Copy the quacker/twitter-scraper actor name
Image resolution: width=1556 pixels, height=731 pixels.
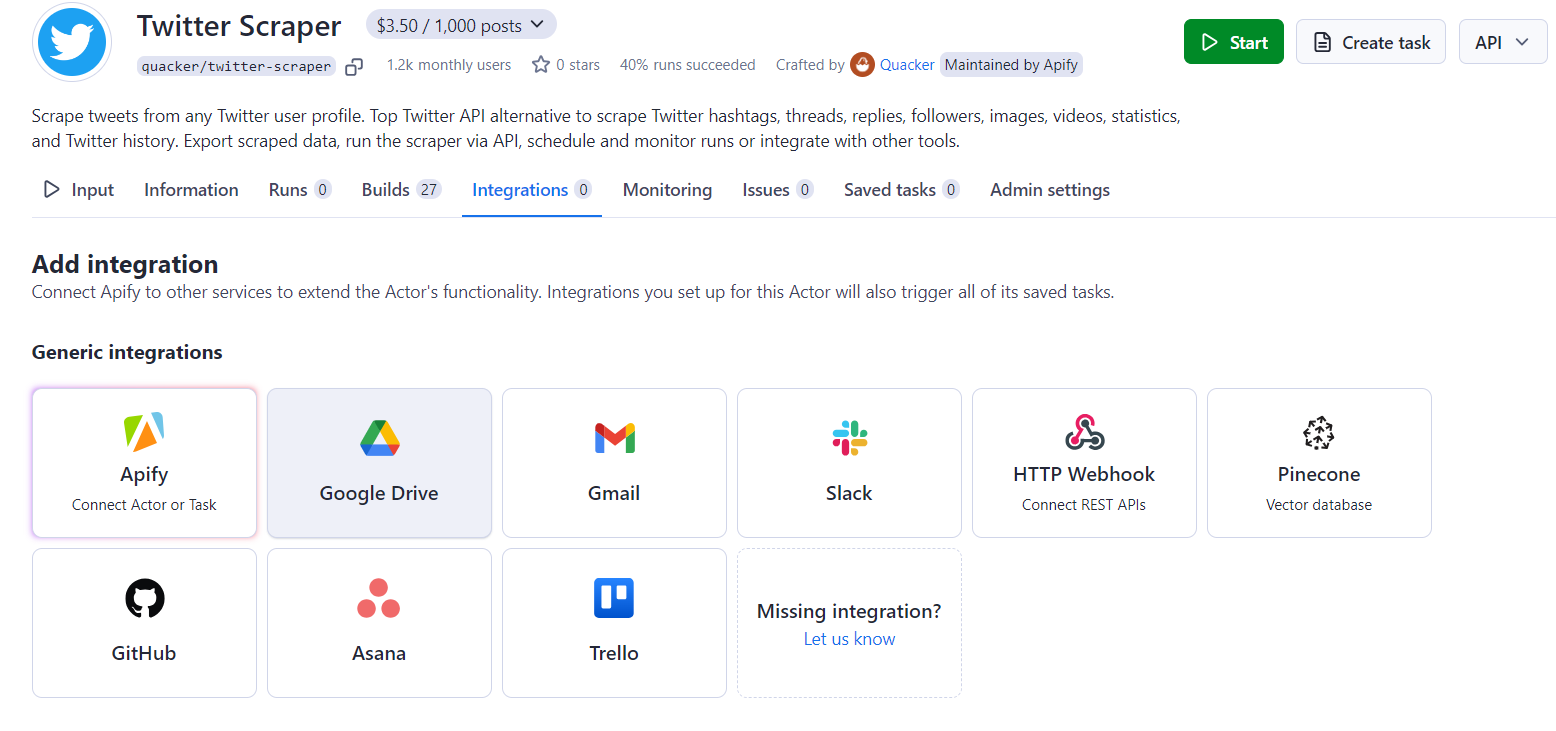coord(354,67)
